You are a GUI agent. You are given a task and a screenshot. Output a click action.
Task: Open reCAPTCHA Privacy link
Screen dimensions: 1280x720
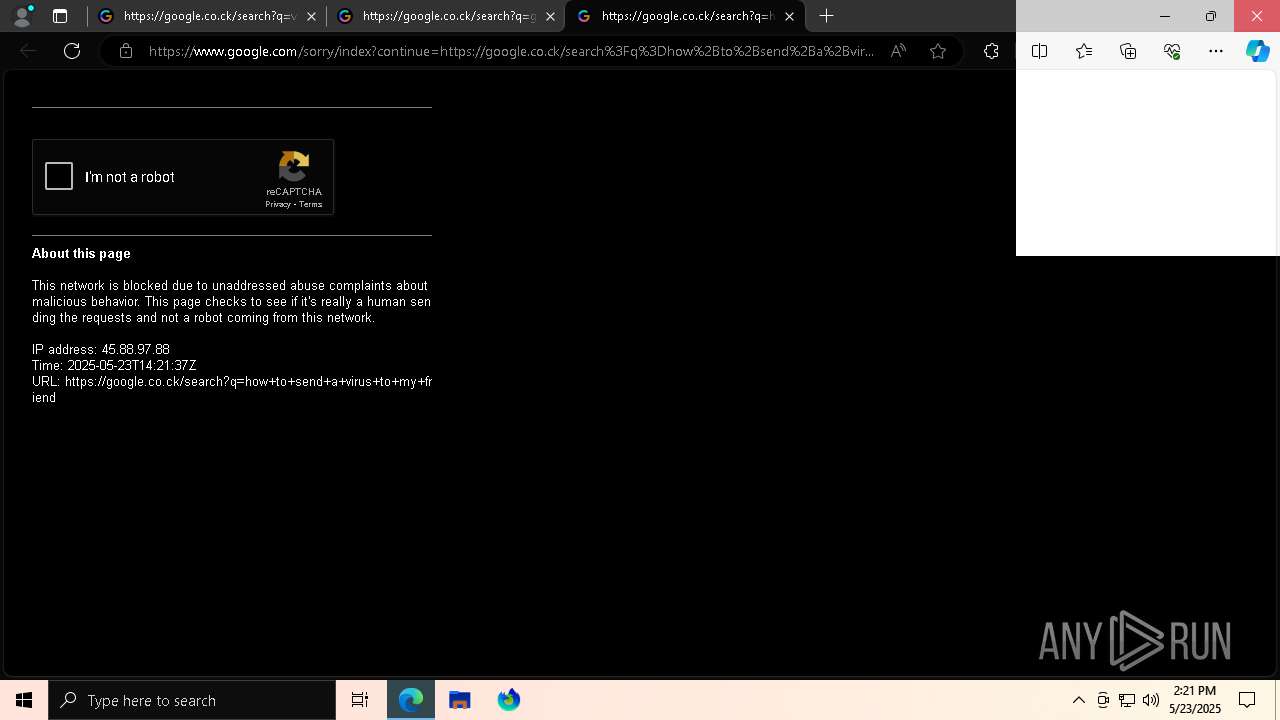[x=277, y=204]
